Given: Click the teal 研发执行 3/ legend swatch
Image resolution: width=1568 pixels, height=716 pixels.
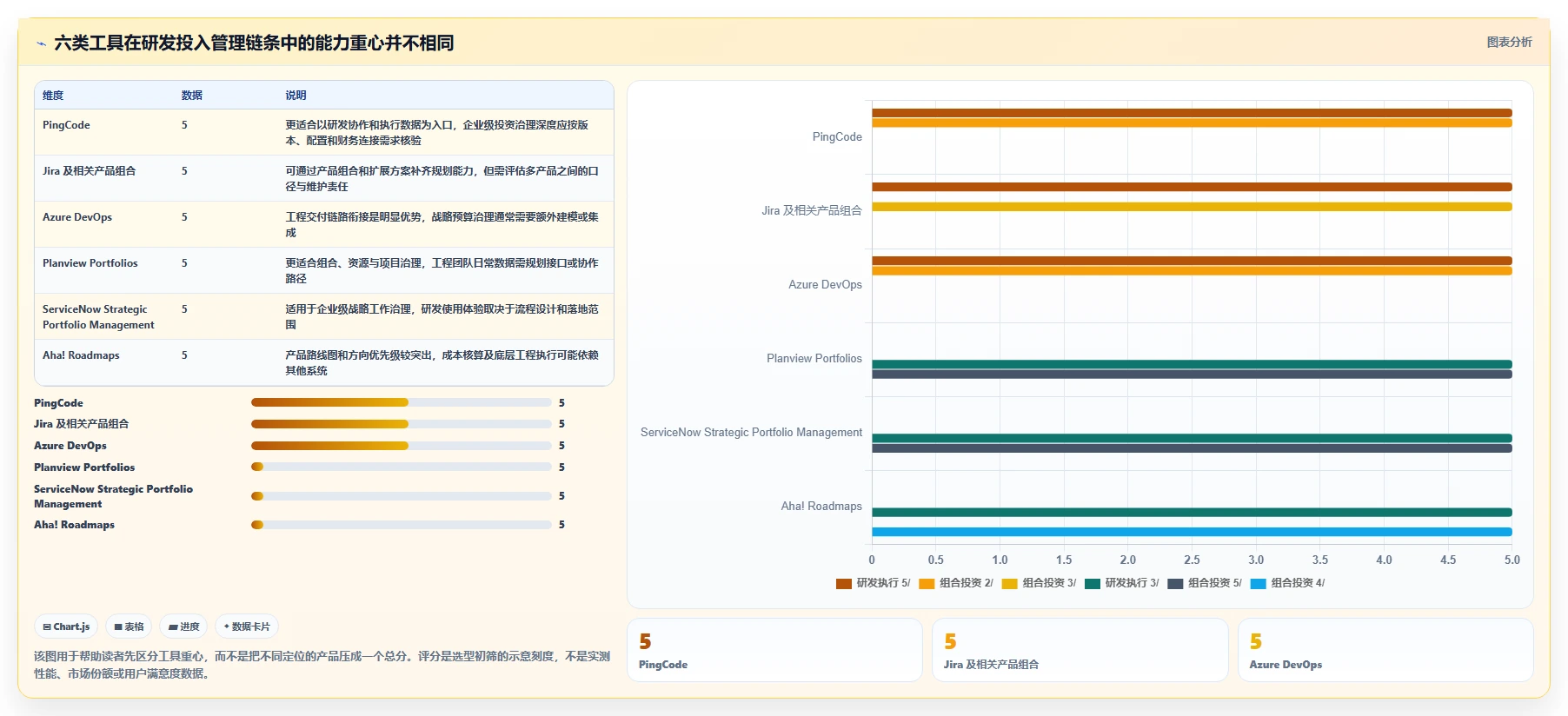Looking at the screenshot, I should point(1093,584).
